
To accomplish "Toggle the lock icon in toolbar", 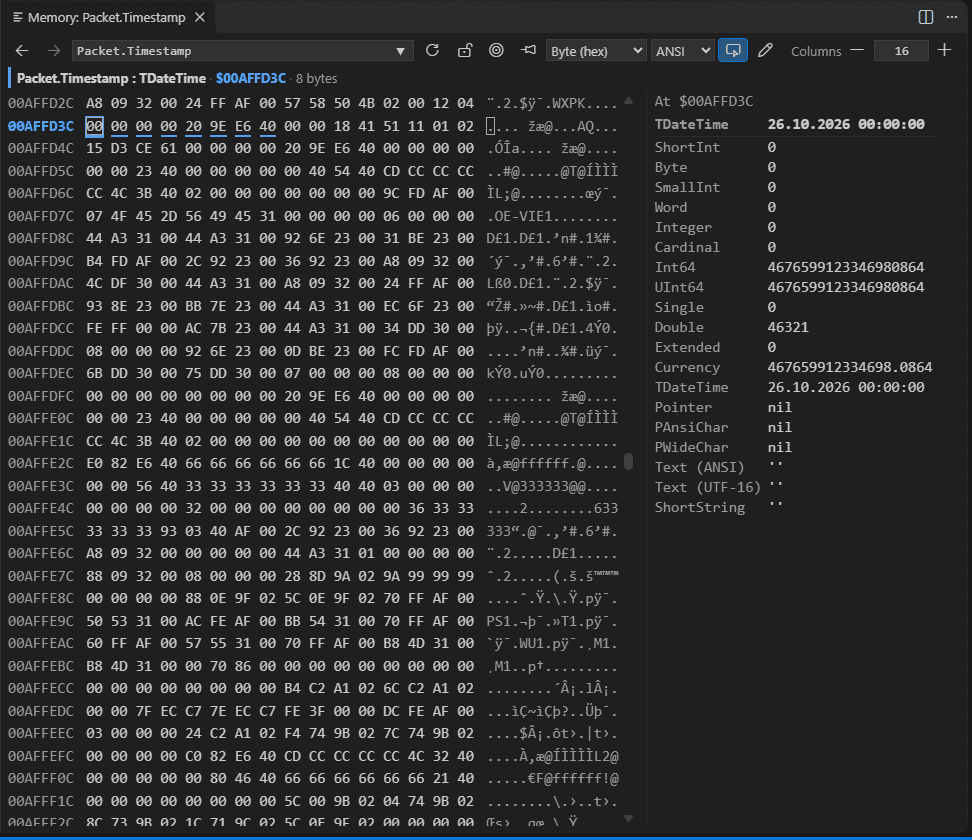I will [465, 51].
